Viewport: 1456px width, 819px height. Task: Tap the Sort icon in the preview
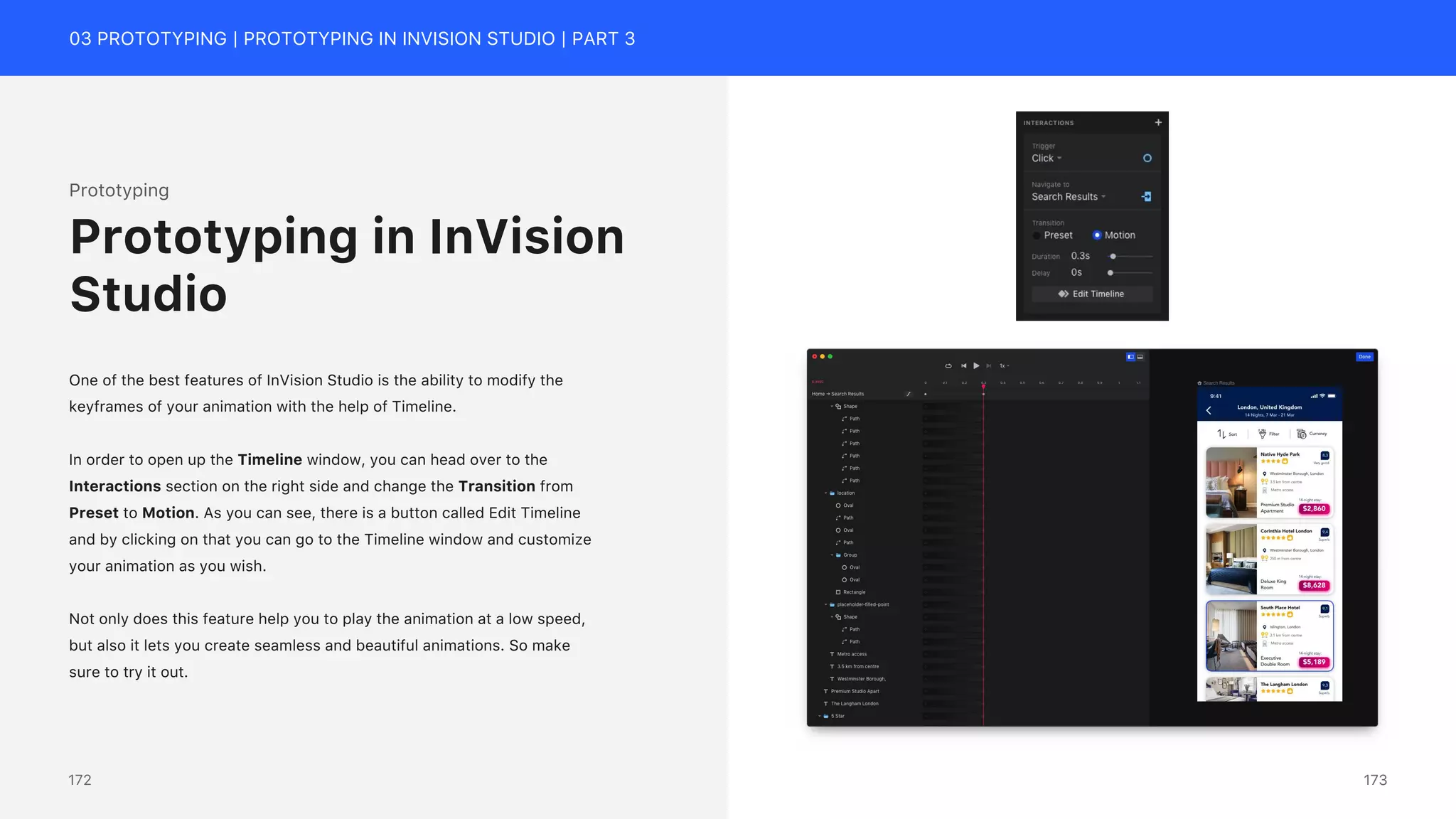[x=1221, y=434]
